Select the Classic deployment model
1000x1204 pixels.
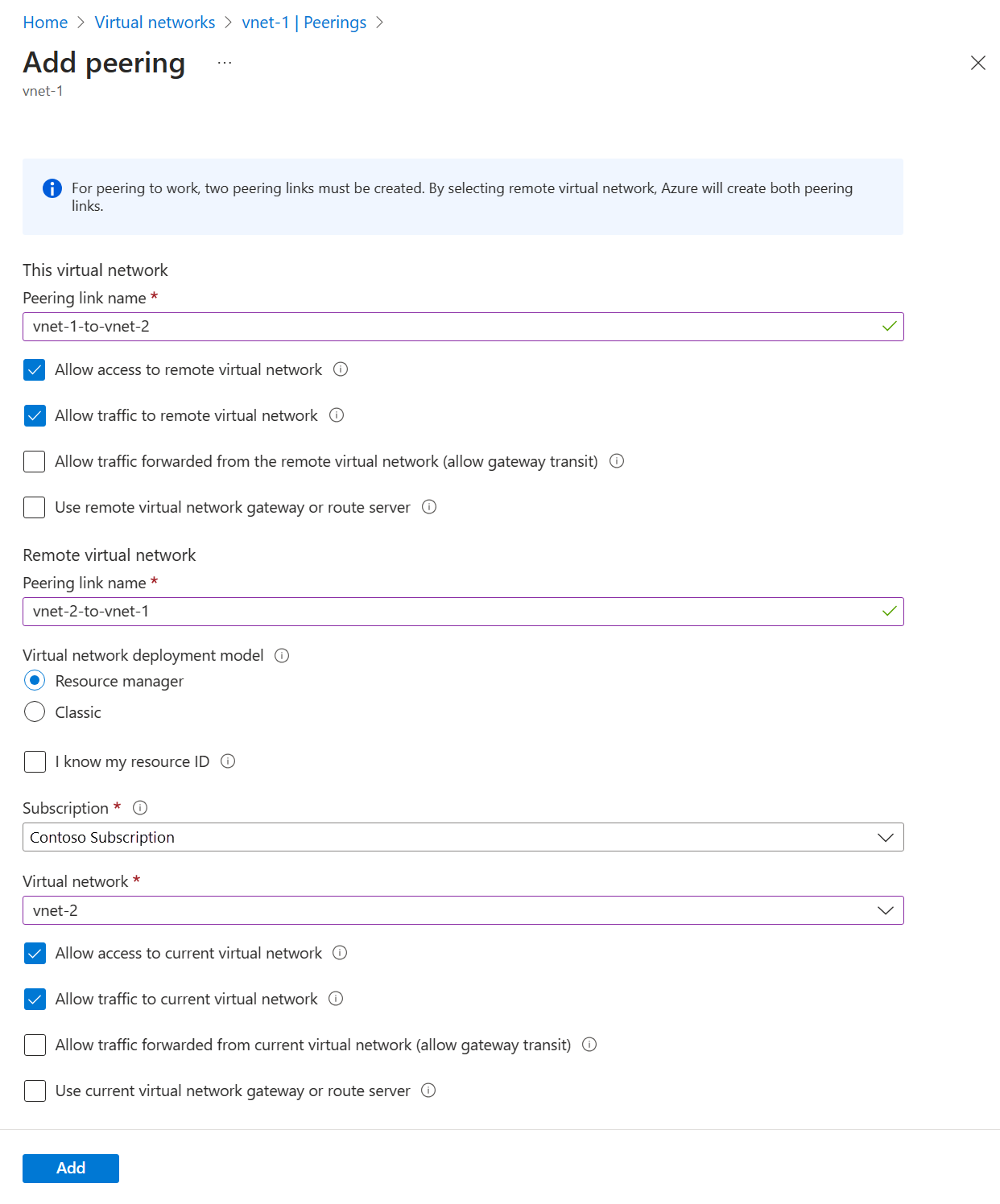pyautogui.click(x=35, y=711)
